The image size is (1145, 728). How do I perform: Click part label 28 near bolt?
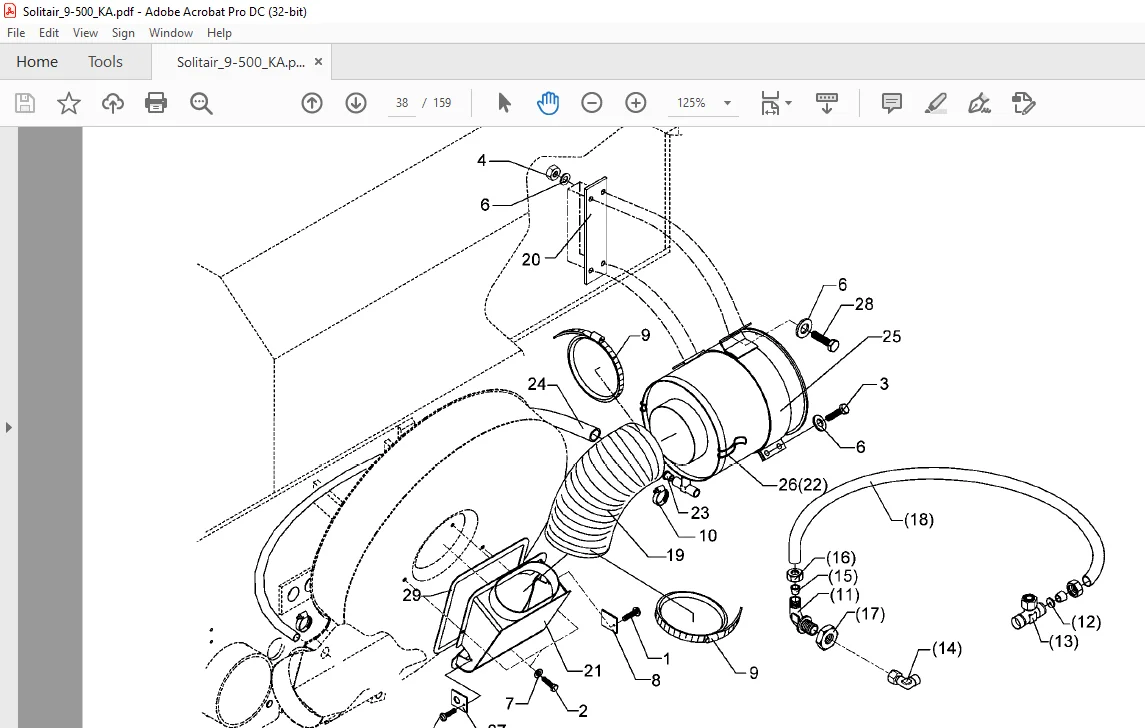(864, 304)
